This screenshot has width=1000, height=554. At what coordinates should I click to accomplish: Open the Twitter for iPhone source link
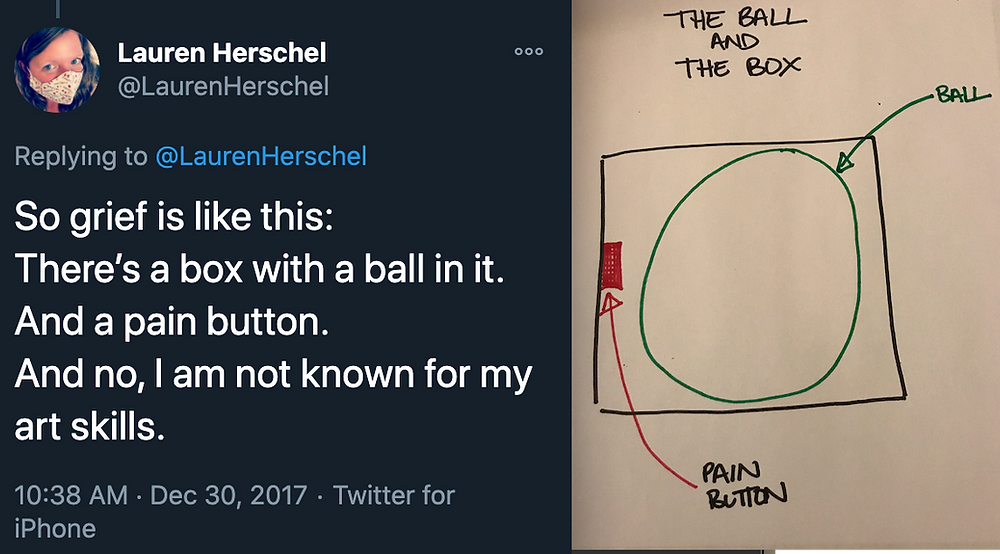pyautogui.click(x=235, y=512)
